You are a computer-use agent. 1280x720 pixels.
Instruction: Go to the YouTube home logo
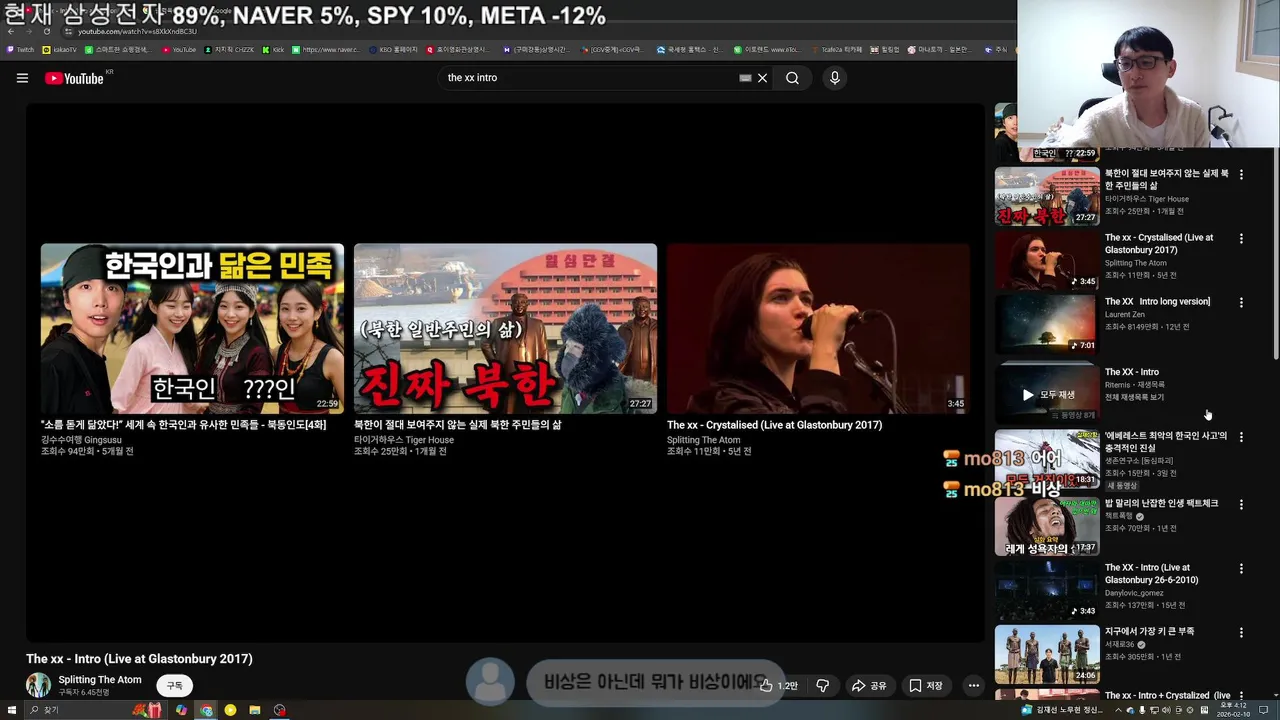(x=75, y=78)
